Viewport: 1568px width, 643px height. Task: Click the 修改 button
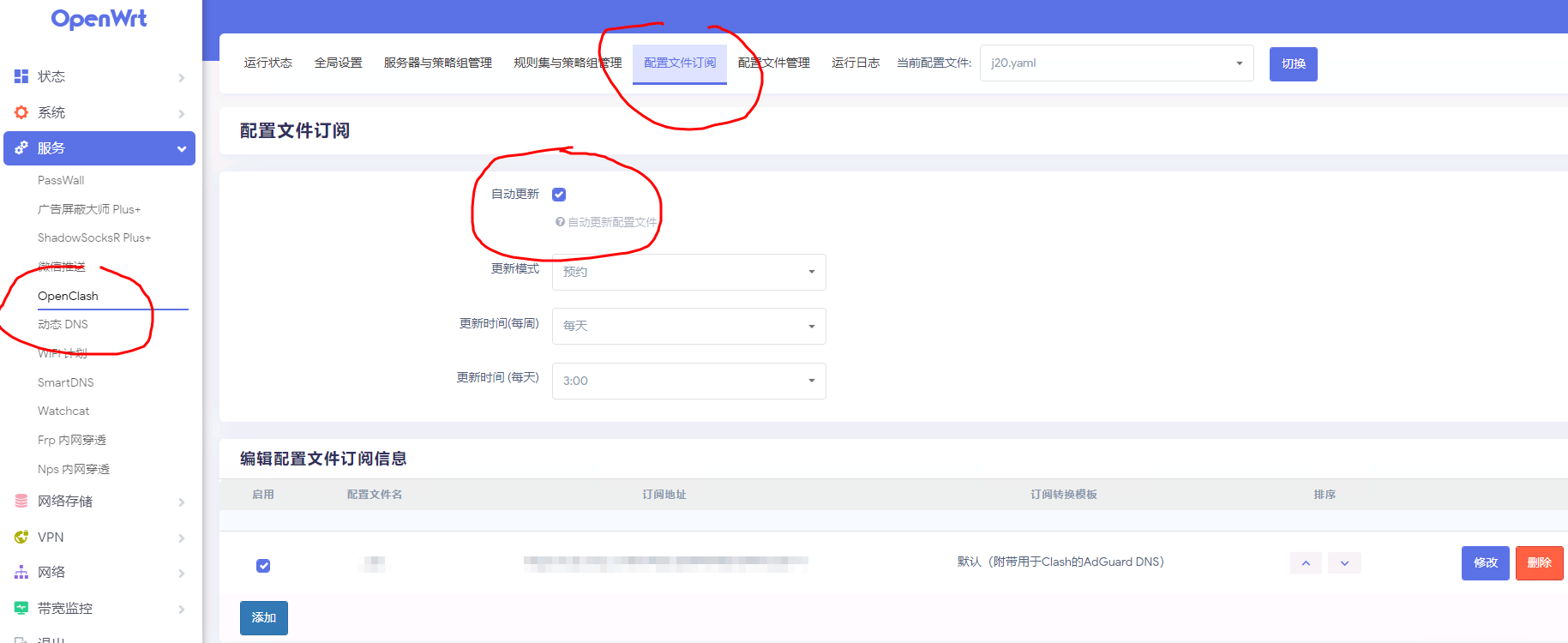[1485, 562]
